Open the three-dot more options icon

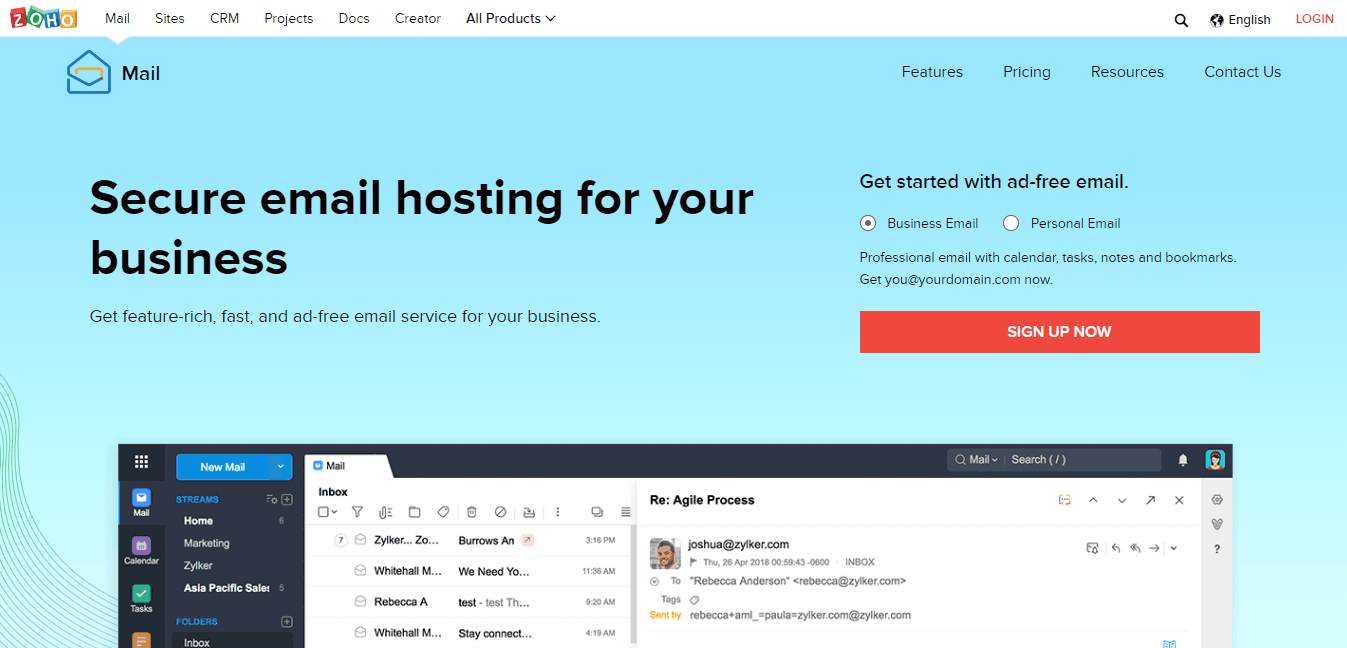[x=558, y=512]
